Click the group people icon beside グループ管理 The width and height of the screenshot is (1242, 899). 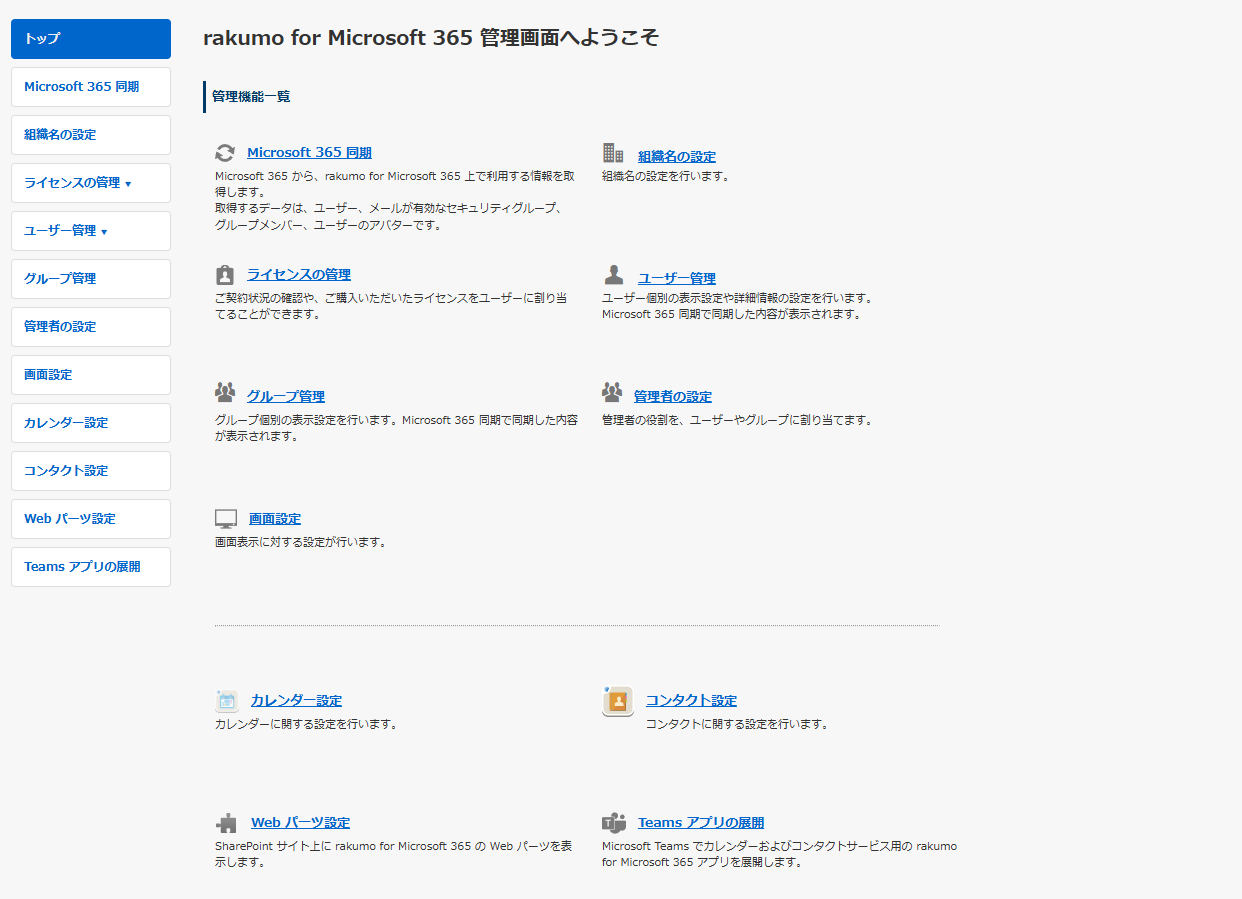(225, 392)
